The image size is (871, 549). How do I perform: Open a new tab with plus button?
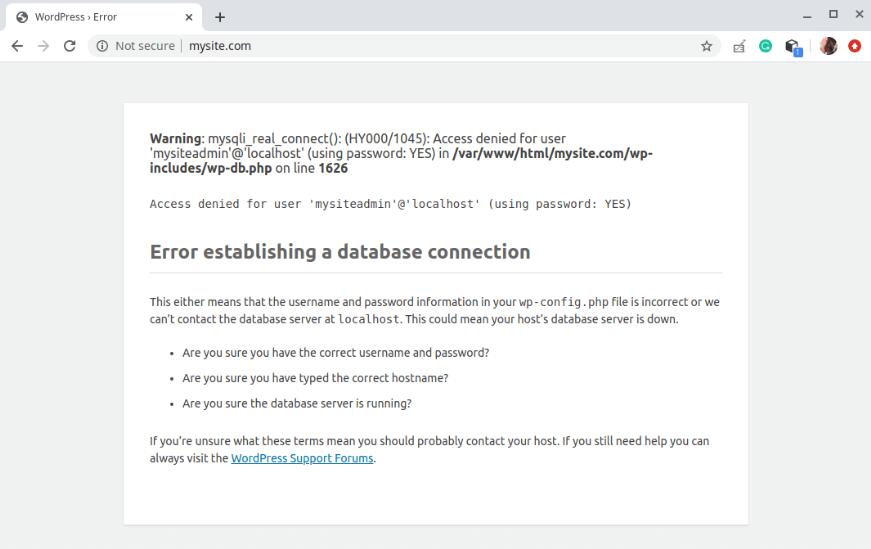click(x=220, y=17)
